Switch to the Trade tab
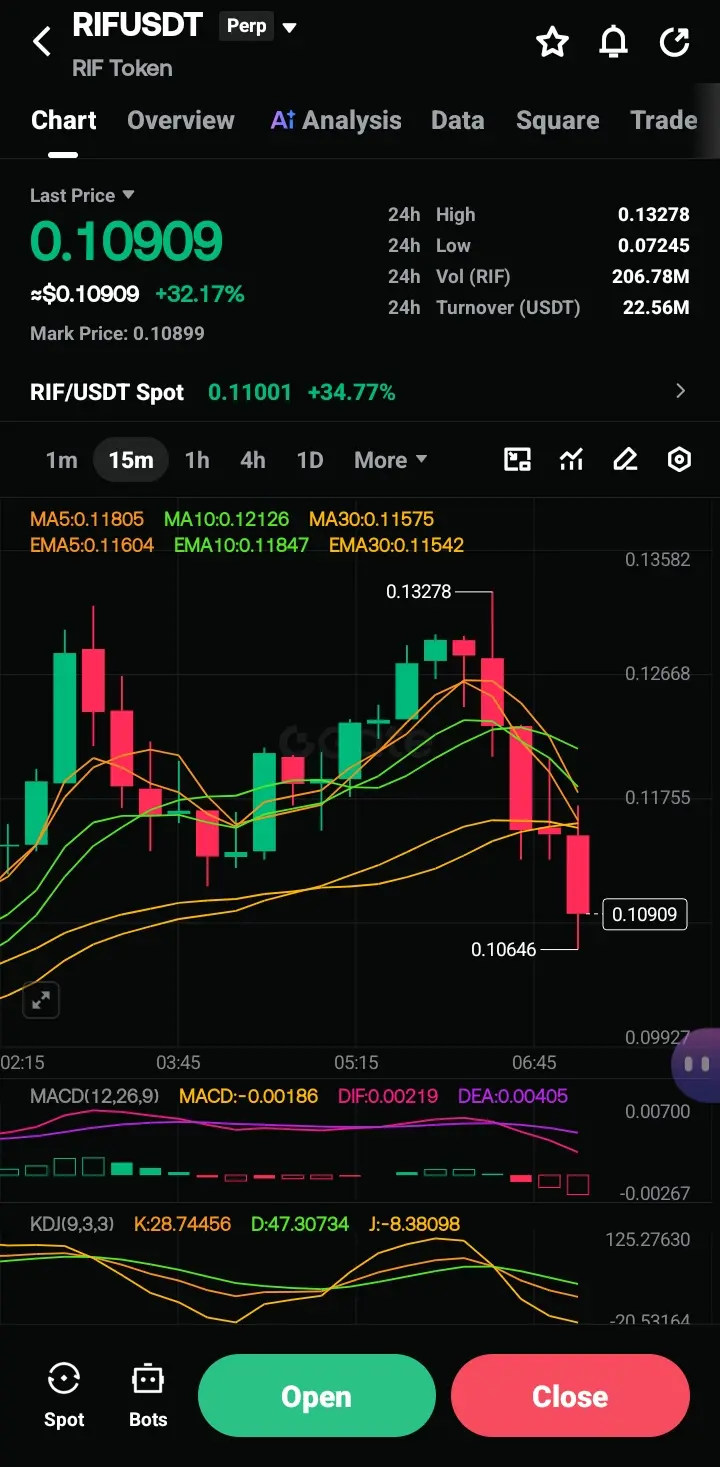 coord(664,120)
